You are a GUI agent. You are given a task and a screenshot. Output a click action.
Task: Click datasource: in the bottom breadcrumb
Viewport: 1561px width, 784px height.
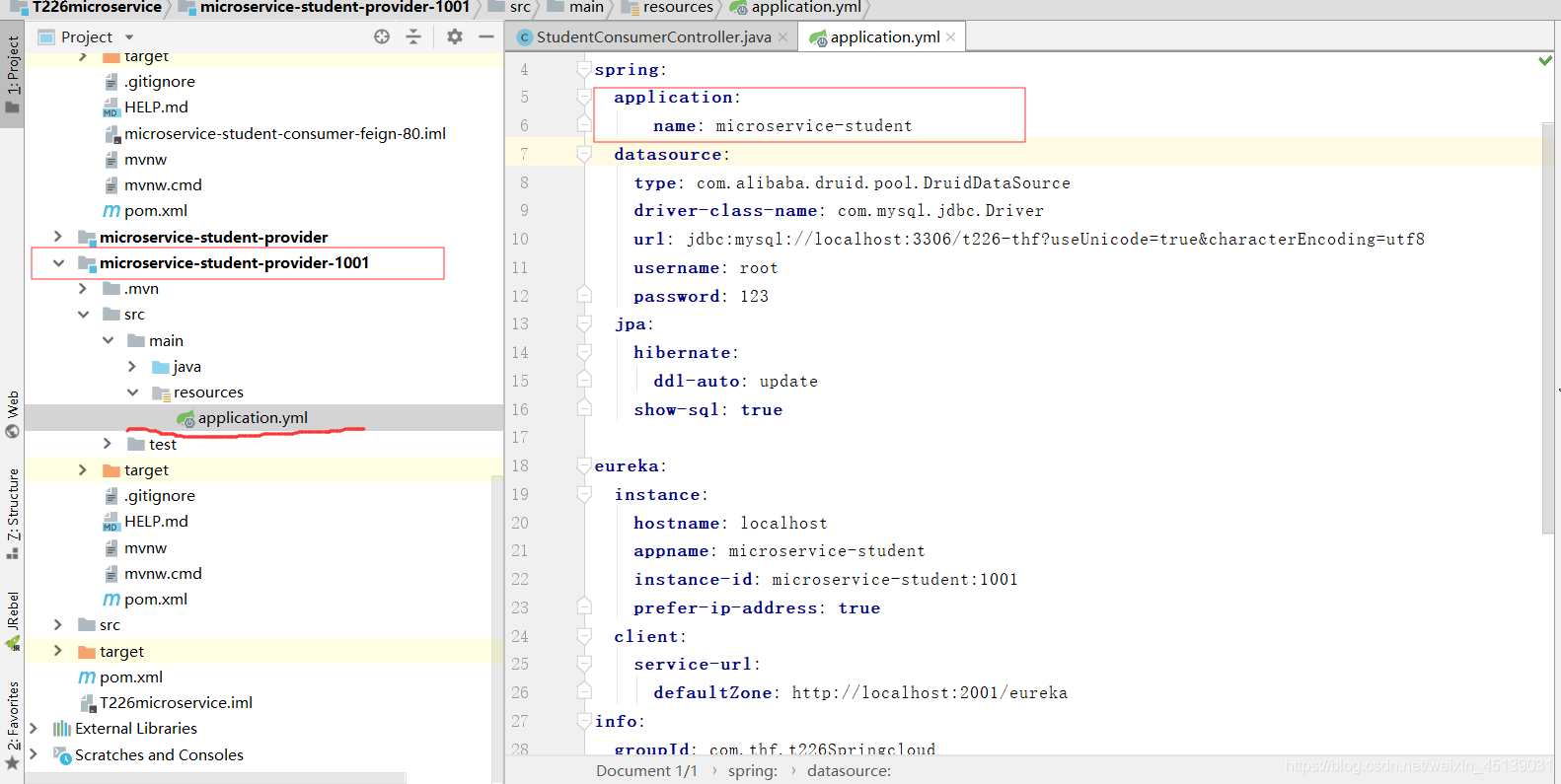[x=849, y=771]
